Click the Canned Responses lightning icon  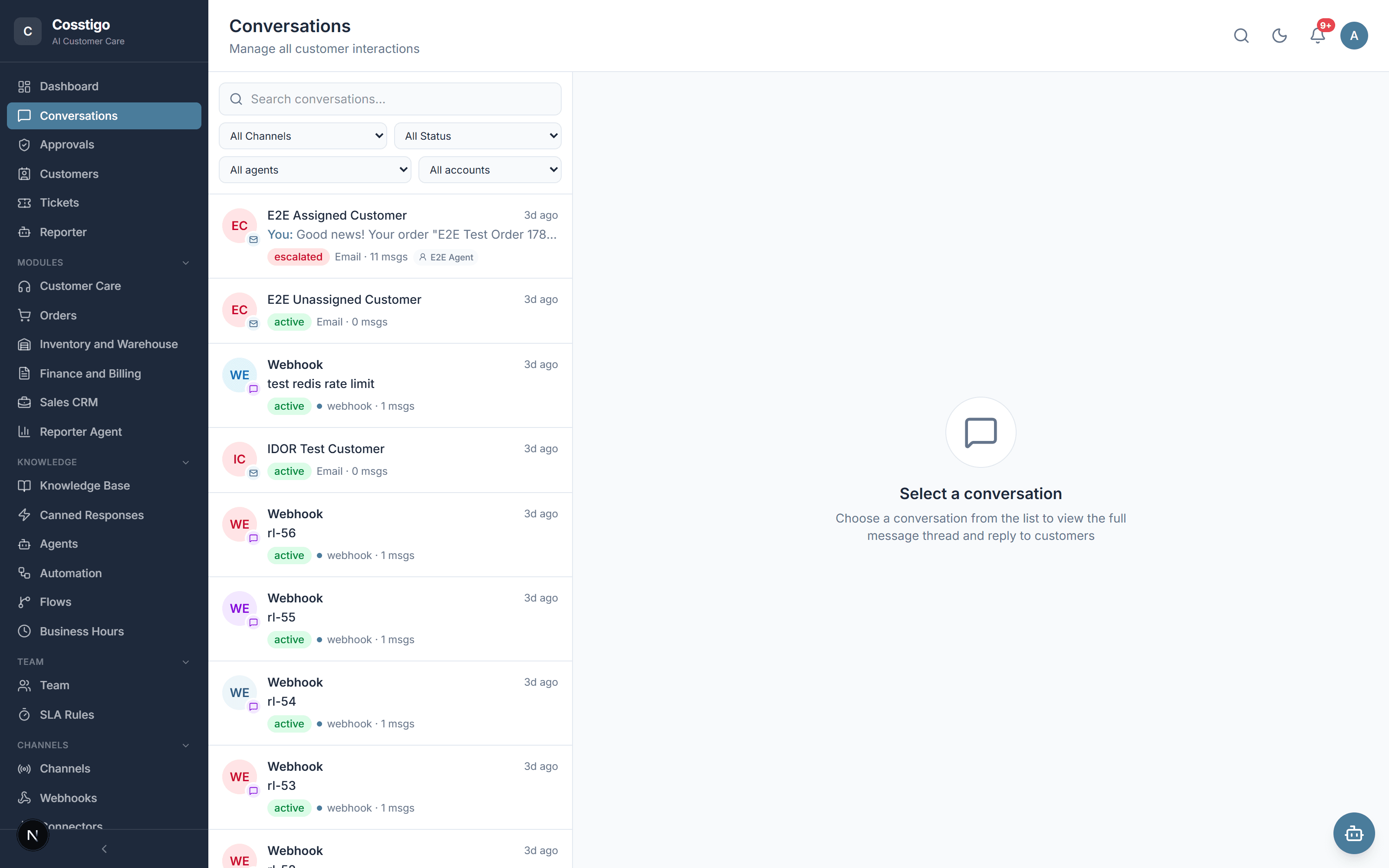(x=24, y=515)
